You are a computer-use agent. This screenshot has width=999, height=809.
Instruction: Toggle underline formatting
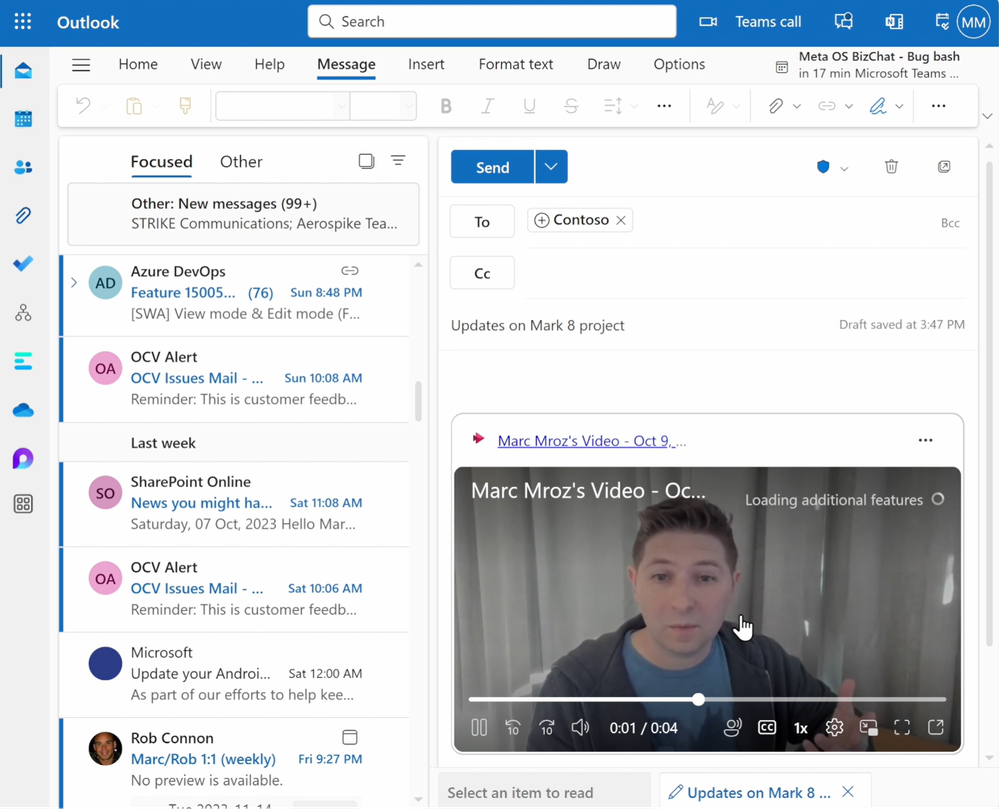[529, 106]
